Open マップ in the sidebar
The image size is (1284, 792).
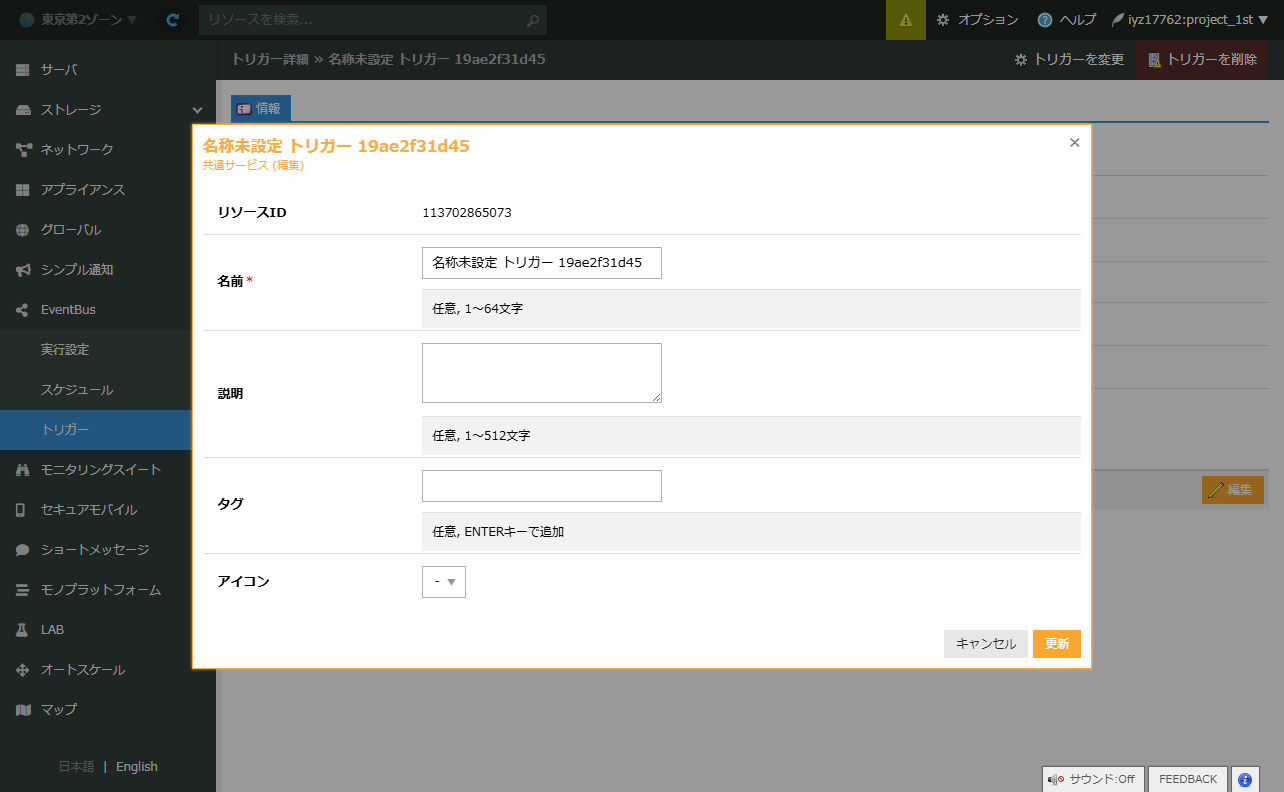point(58,710)
